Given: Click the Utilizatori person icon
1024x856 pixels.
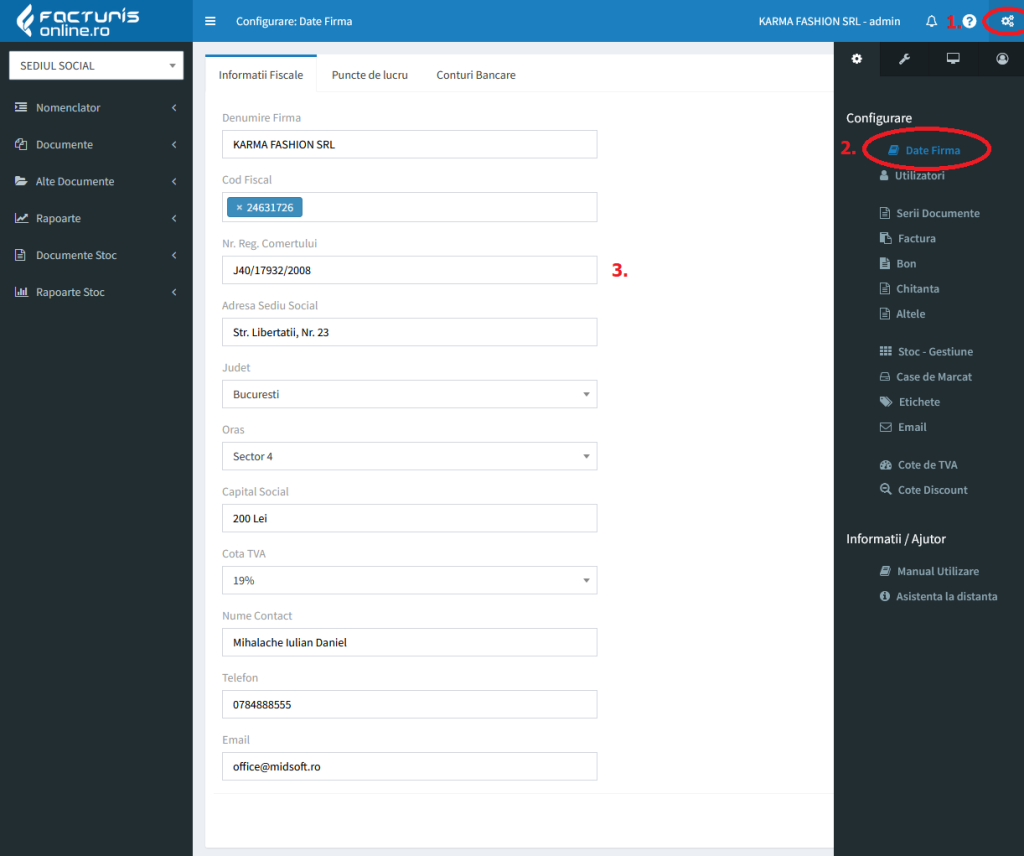Looking at the screenshot, I should coord(884,175).
